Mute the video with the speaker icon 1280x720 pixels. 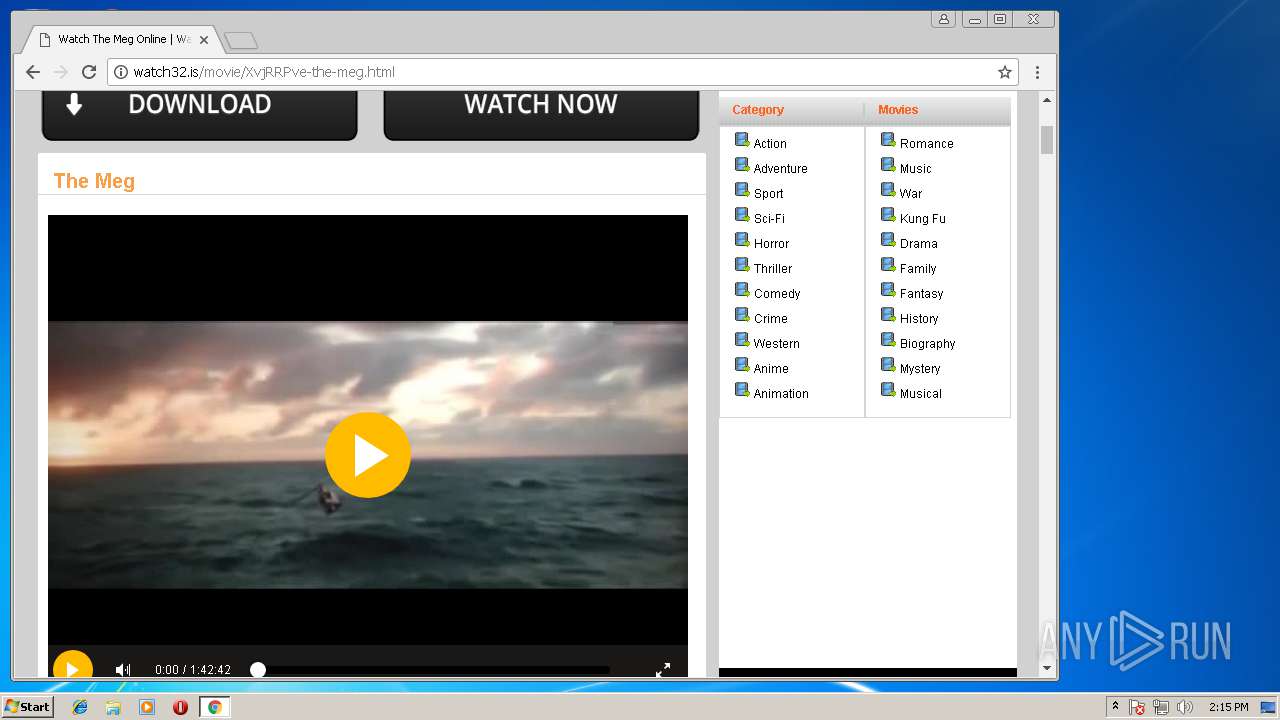coord(123,670)
